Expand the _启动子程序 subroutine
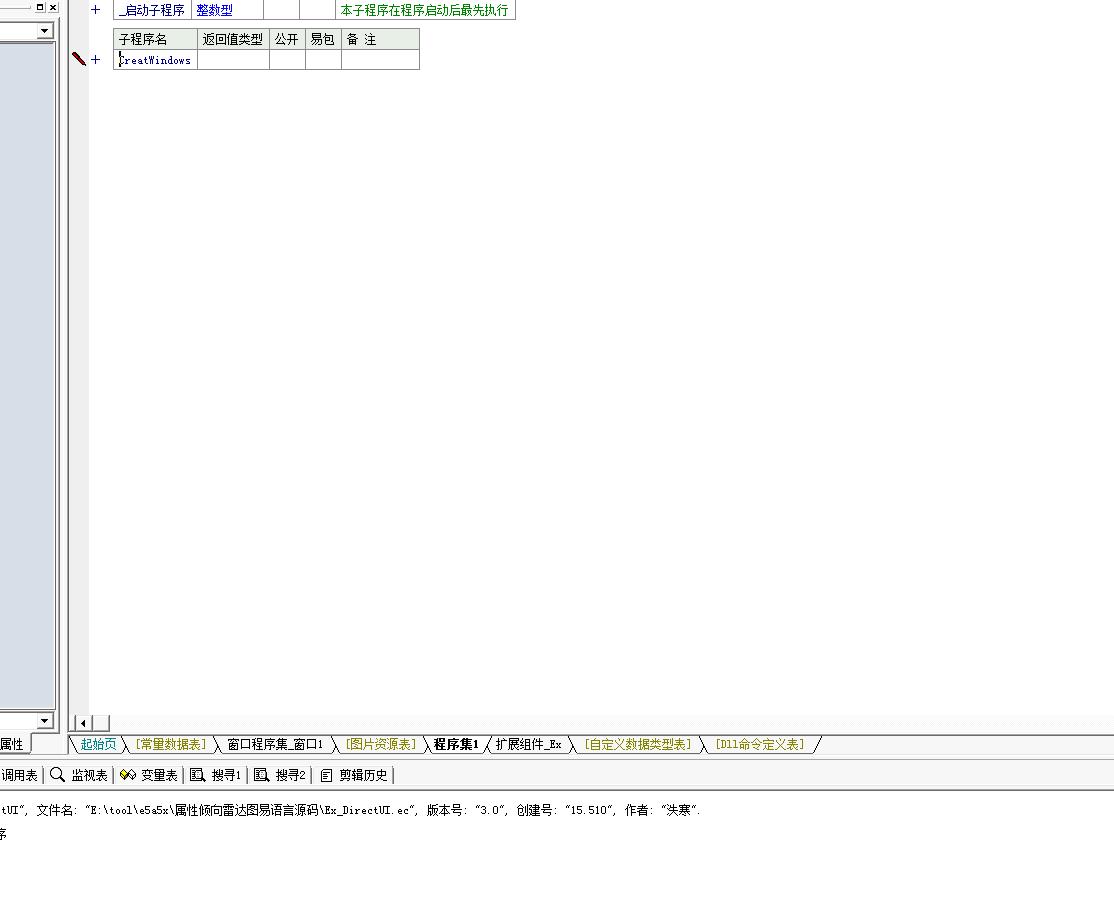This screenshot has height=915, width=1114. click(x=96, y=10)
